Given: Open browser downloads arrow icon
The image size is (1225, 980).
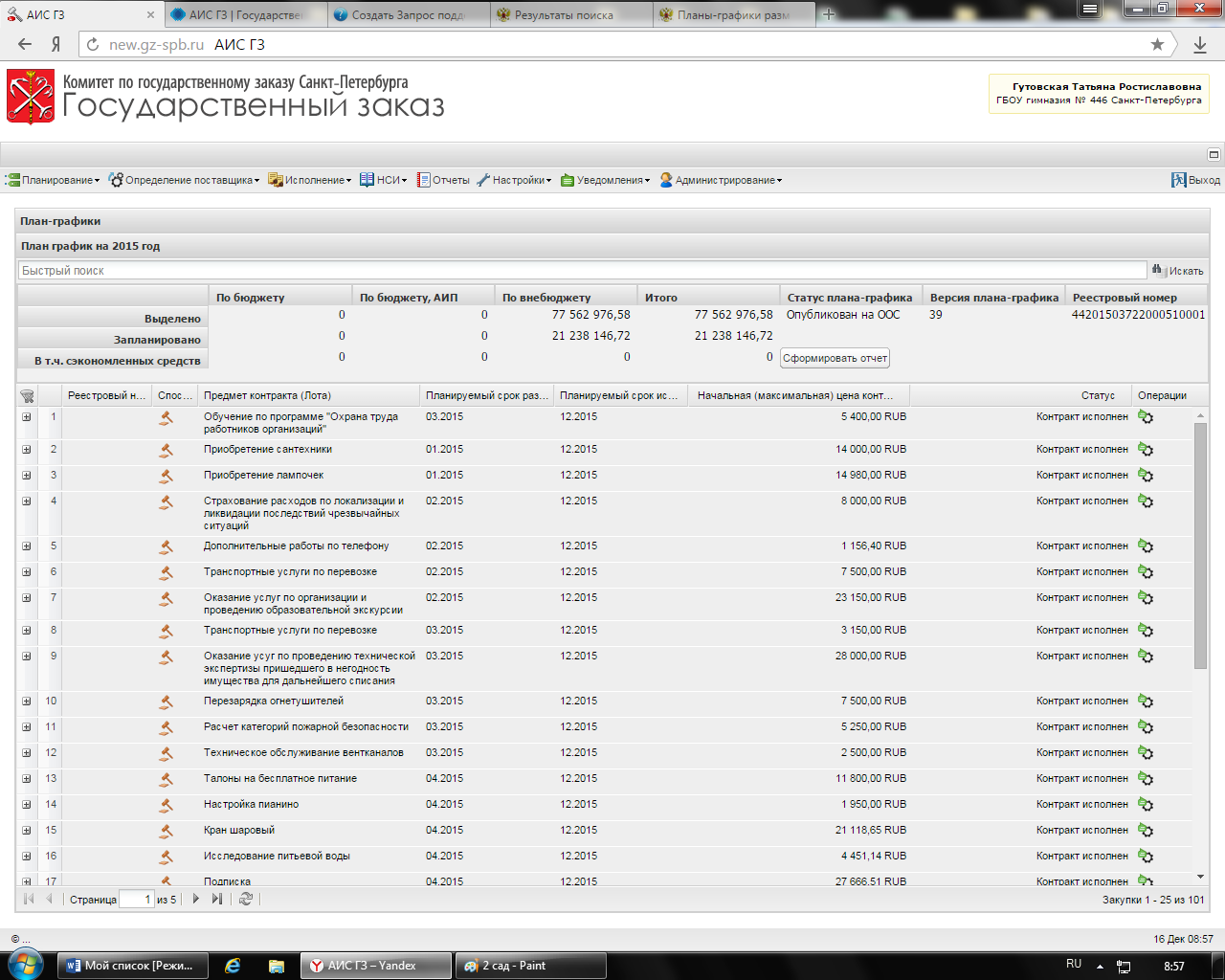Looking at the screenshot, I should [1200, 44].
